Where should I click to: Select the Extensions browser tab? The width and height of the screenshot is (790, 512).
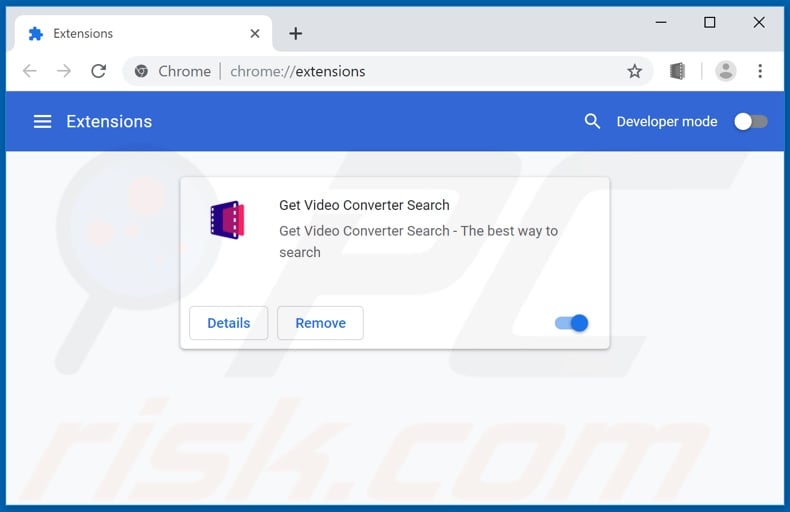pos(144,33)
